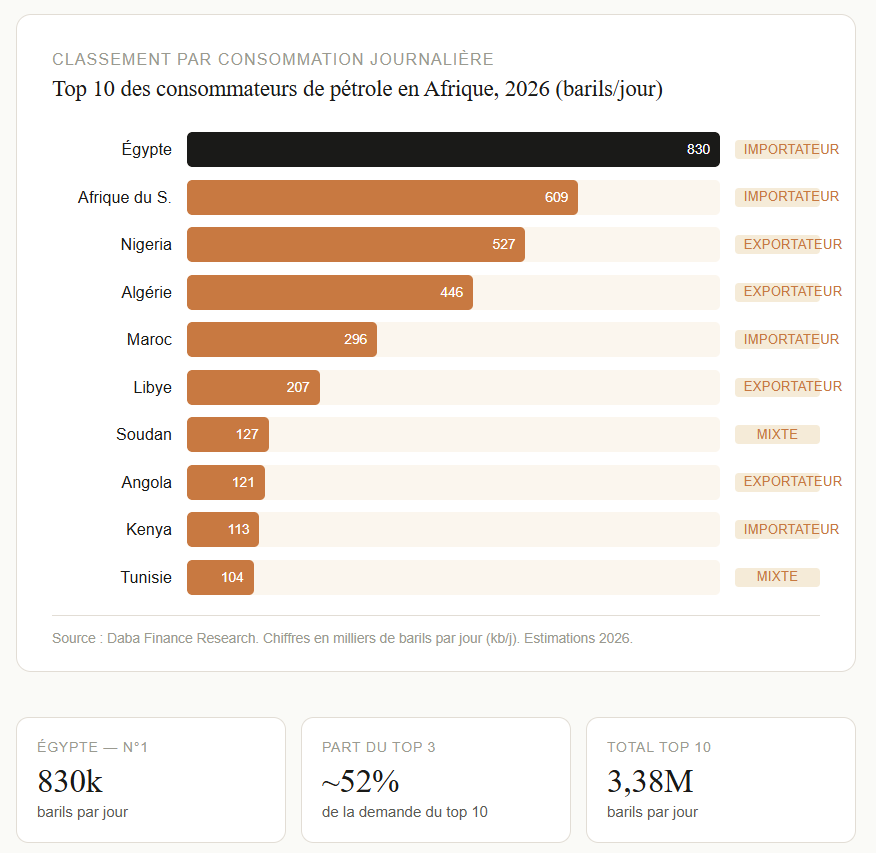Image resolution: width=876 pixels, height=853 pixels.
Task: Click the Soudan bar with value 127
Action: 228,435
